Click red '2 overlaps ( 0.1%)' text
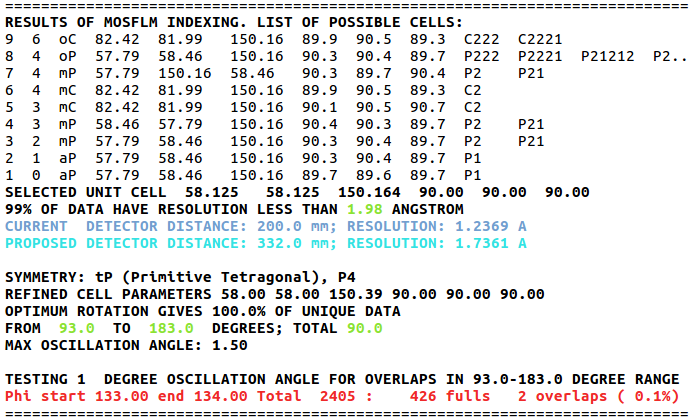 pos(598,396)
